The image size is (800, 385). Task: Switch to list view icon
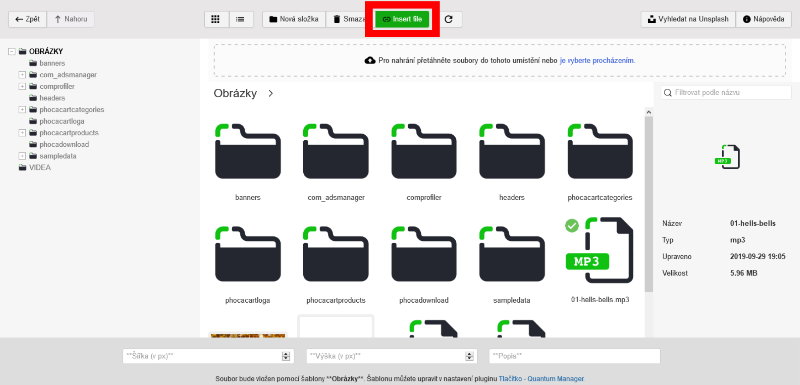(x=240, y=19)
